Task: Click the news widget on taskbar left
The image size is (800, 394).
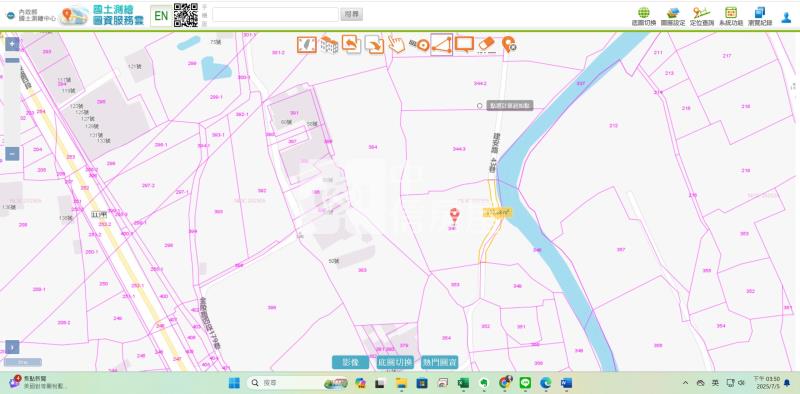Action: [x=38, y=383]
